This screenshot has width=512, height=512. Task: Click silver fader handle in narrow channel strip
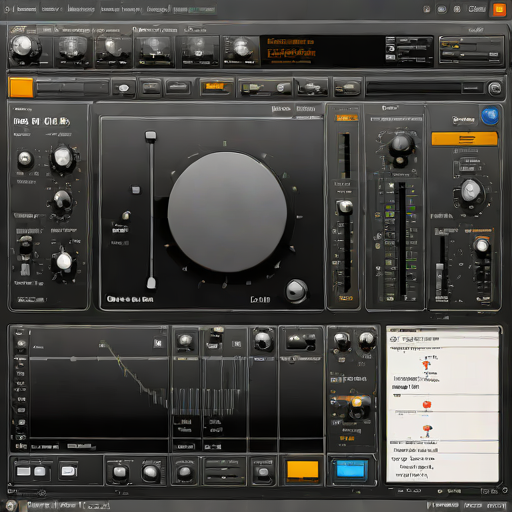click(x=345, y=207)
